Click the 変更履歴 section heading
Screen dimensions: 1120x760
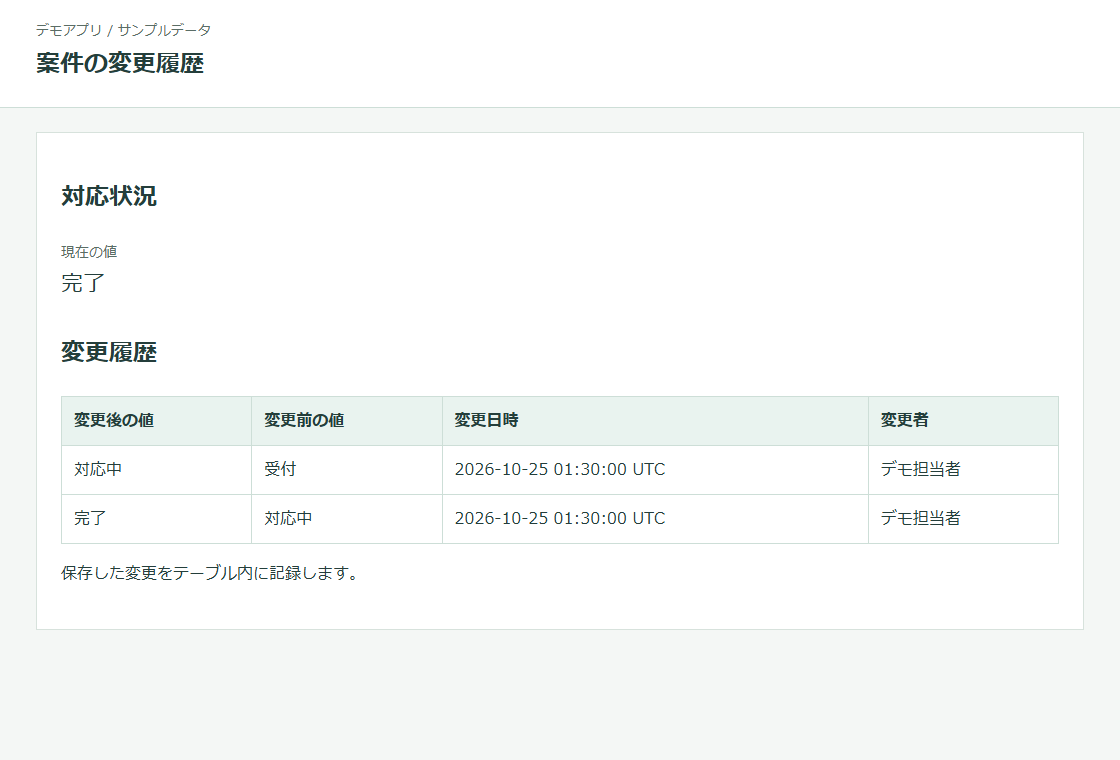click(109, 352)
